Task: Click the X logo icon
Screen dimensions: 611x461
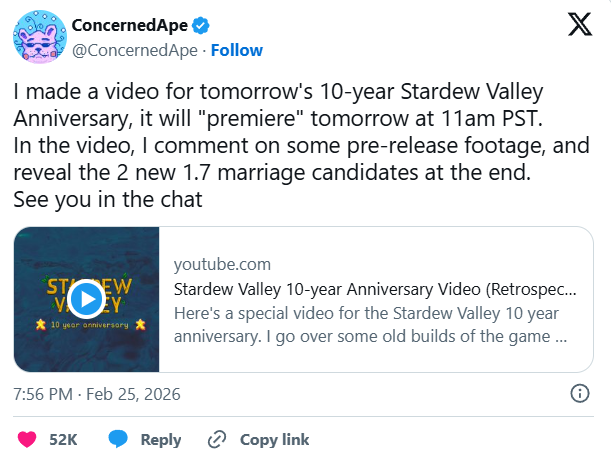Action: point(579,27)
